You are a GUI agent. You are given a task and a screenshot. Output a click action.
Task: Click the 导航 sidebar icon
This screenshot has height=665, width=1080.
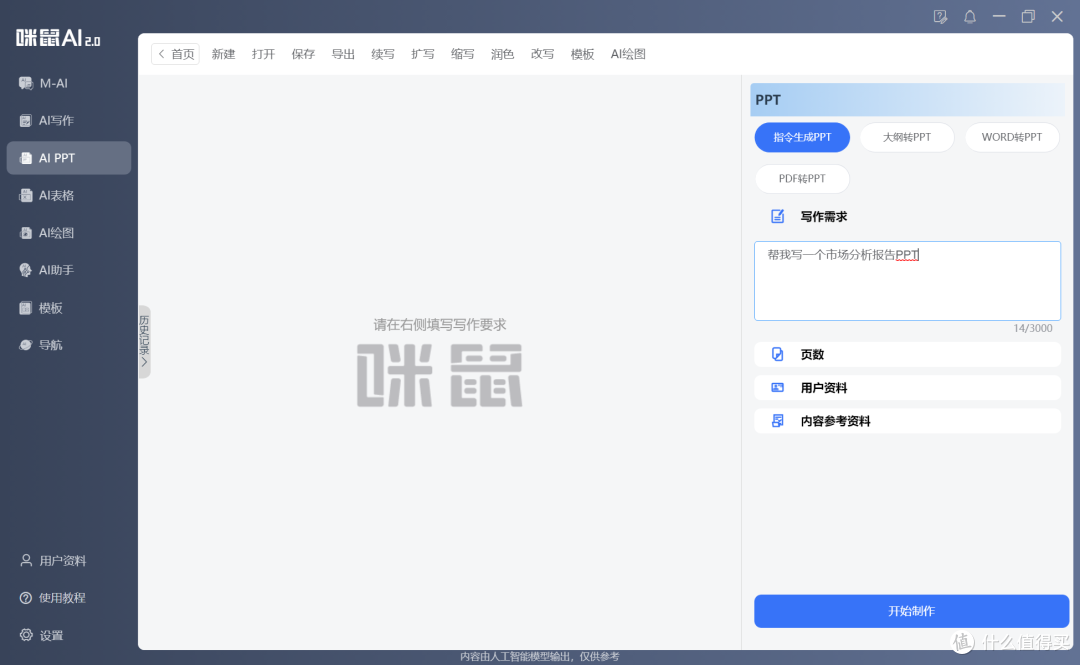click(x=25, y=345)
